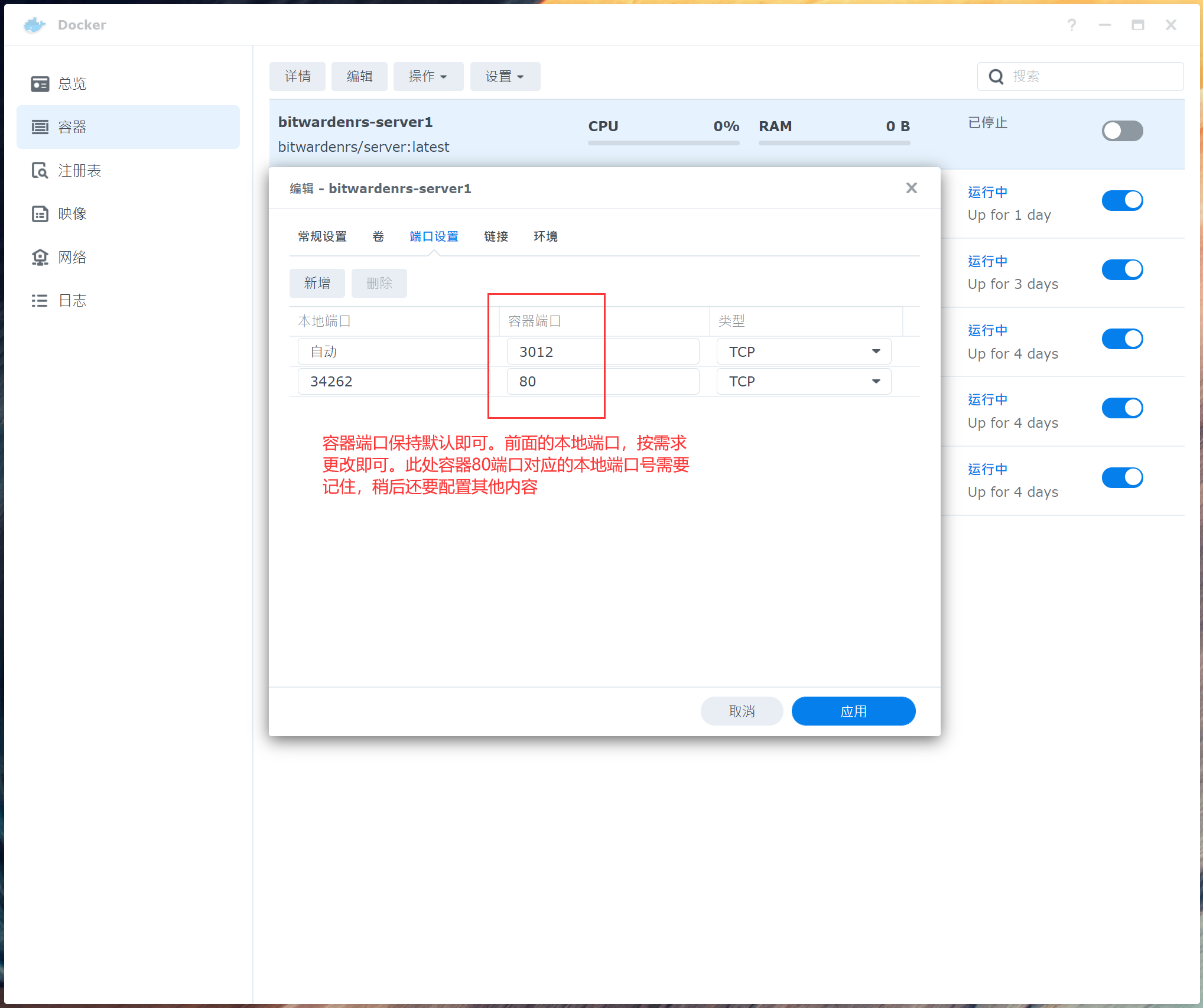
Task: Click the 新增 (Add) port button
Action: (x=317, y=284)
